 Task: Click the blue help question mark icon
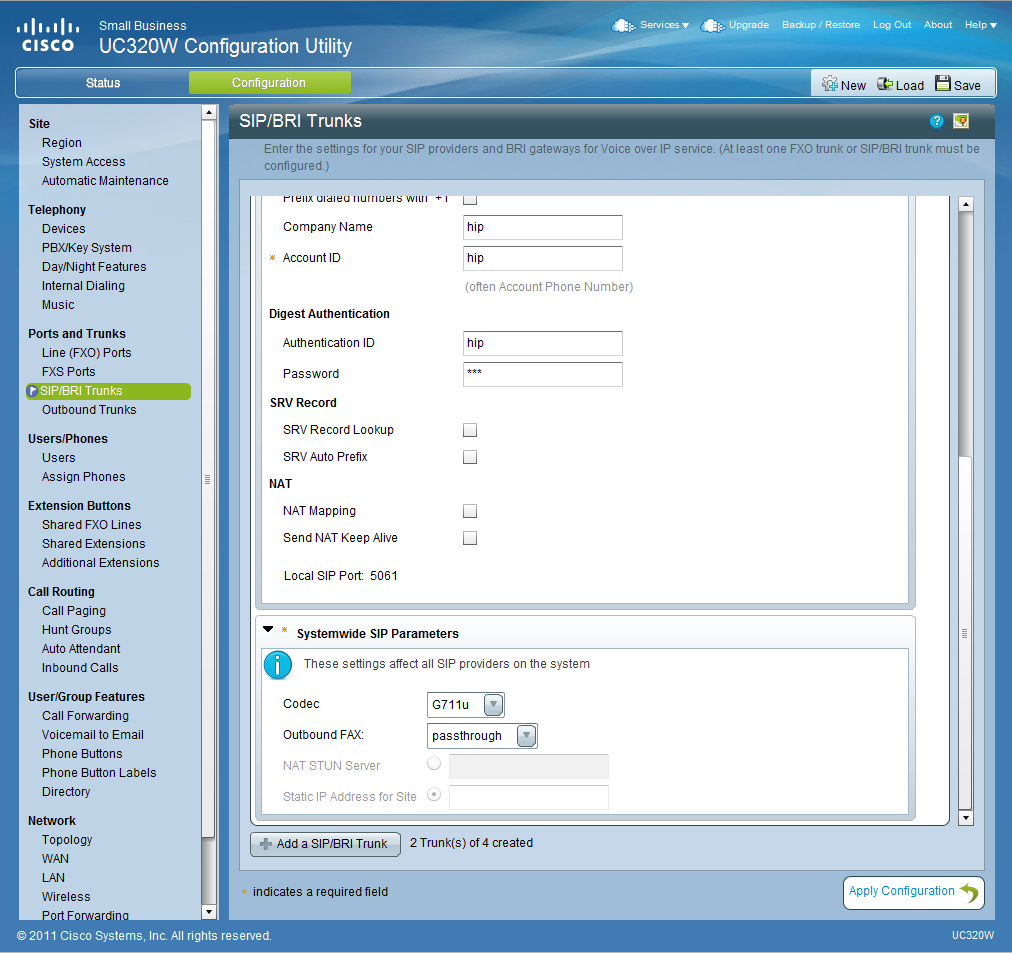coord(937,121)
